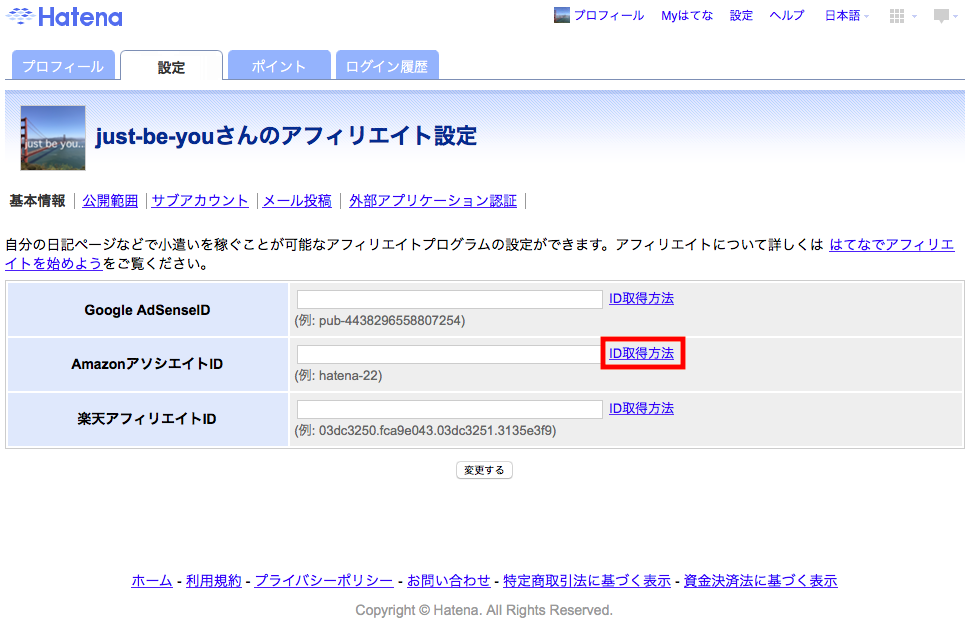Open Myはてな in the header
The width and height of the screenshot is (972, 626).
coord(687,15)
